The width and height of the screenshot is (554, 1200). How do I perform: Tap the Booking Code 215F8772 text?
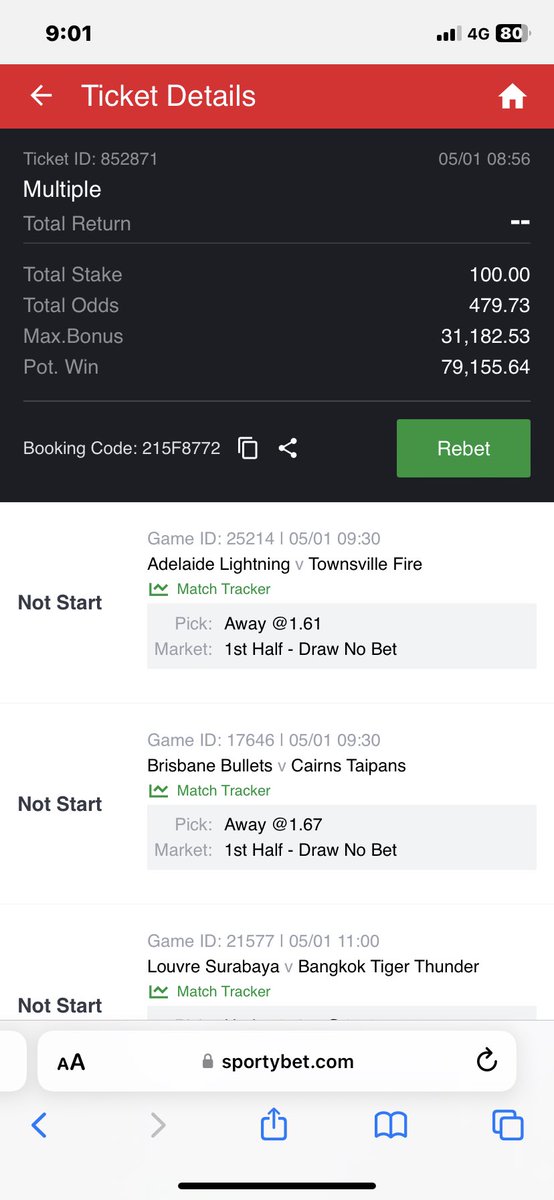pyautogui.click(x=122, y=448)
